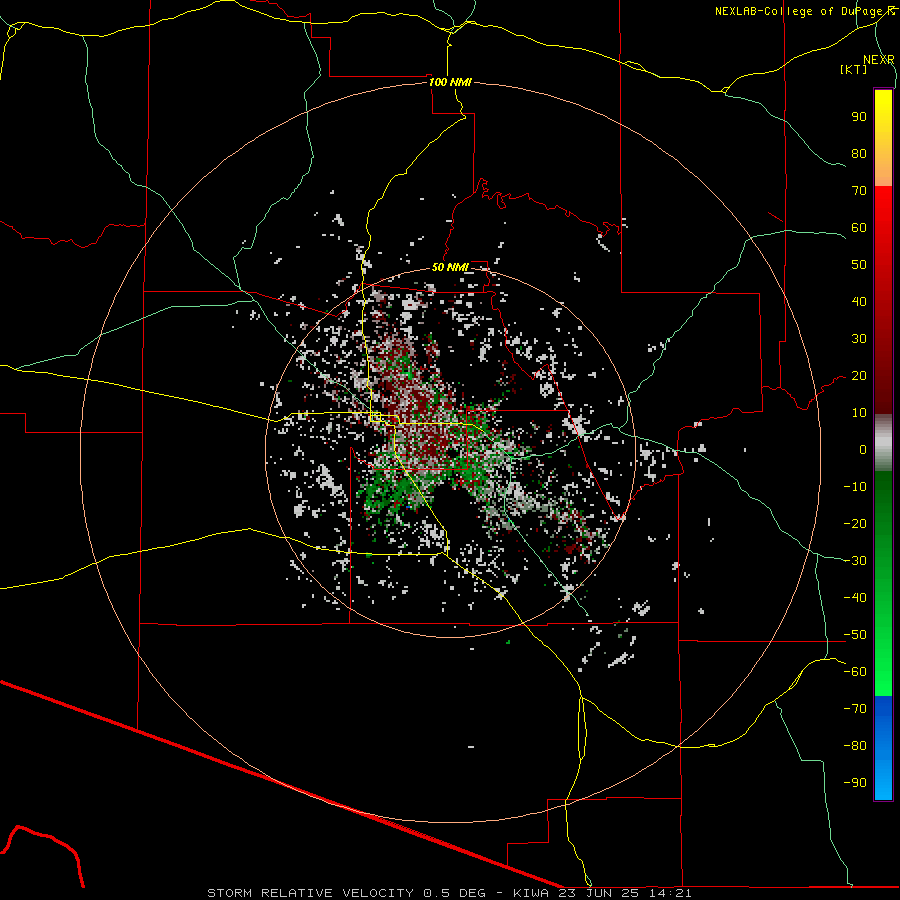Select the -90 knot scale label
The image size is (900, 900).
tap(855, 783)
